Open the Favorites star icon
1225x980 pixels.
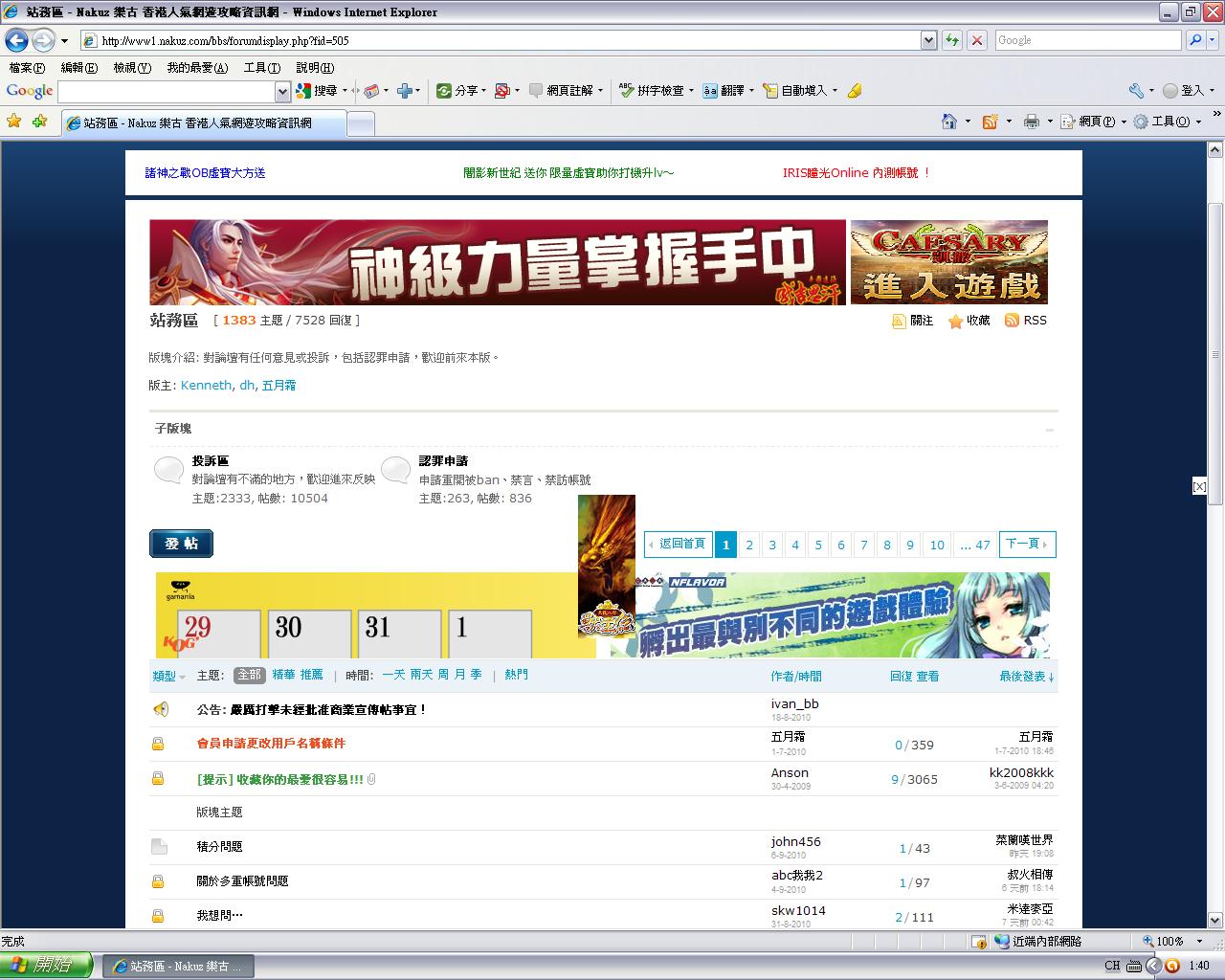(x=13, y=122)
